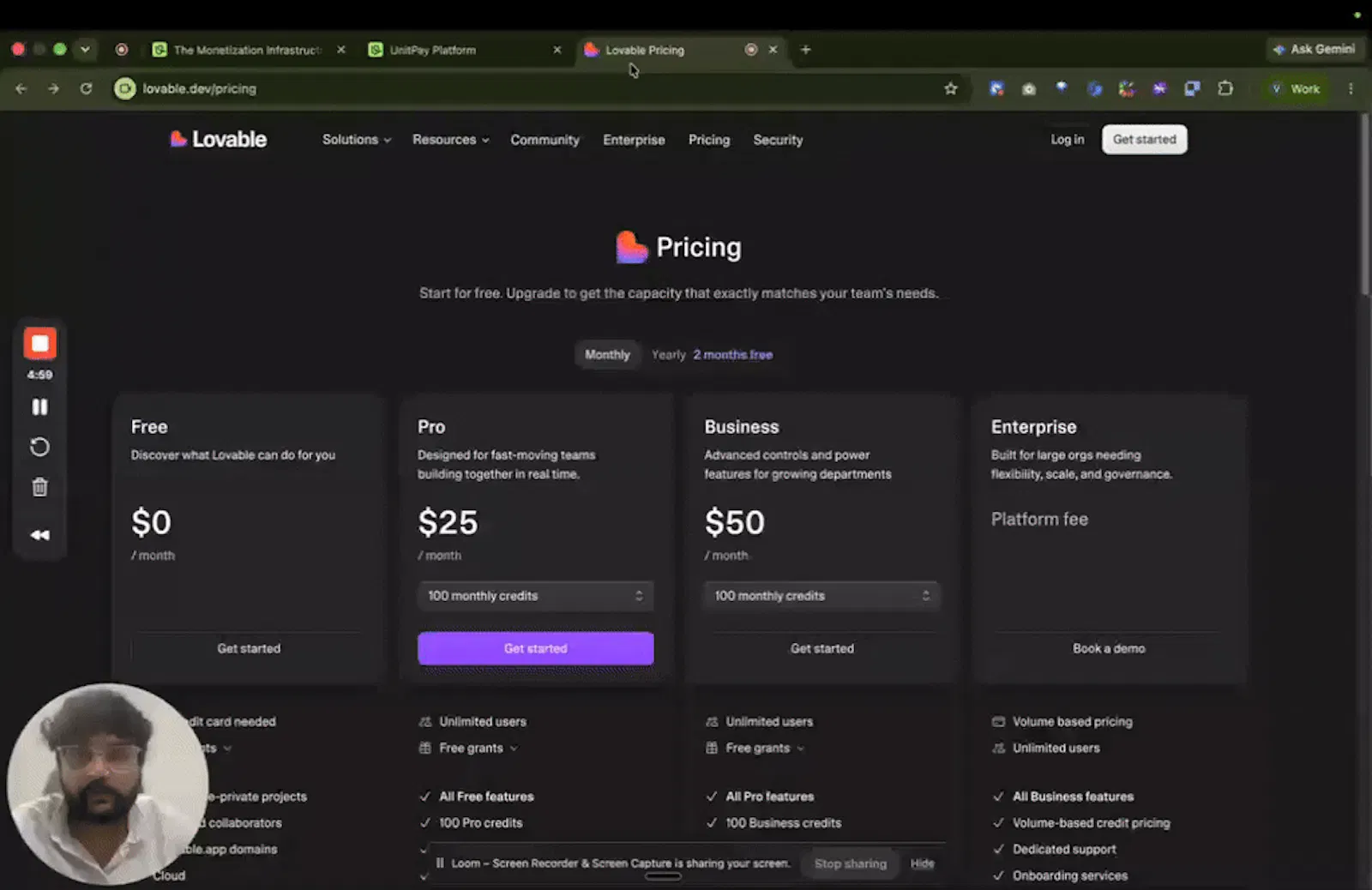Click the page vertical scrollbar
Image resolution: width=1372 pixels, height=890 pixels.
(1365, 206)
